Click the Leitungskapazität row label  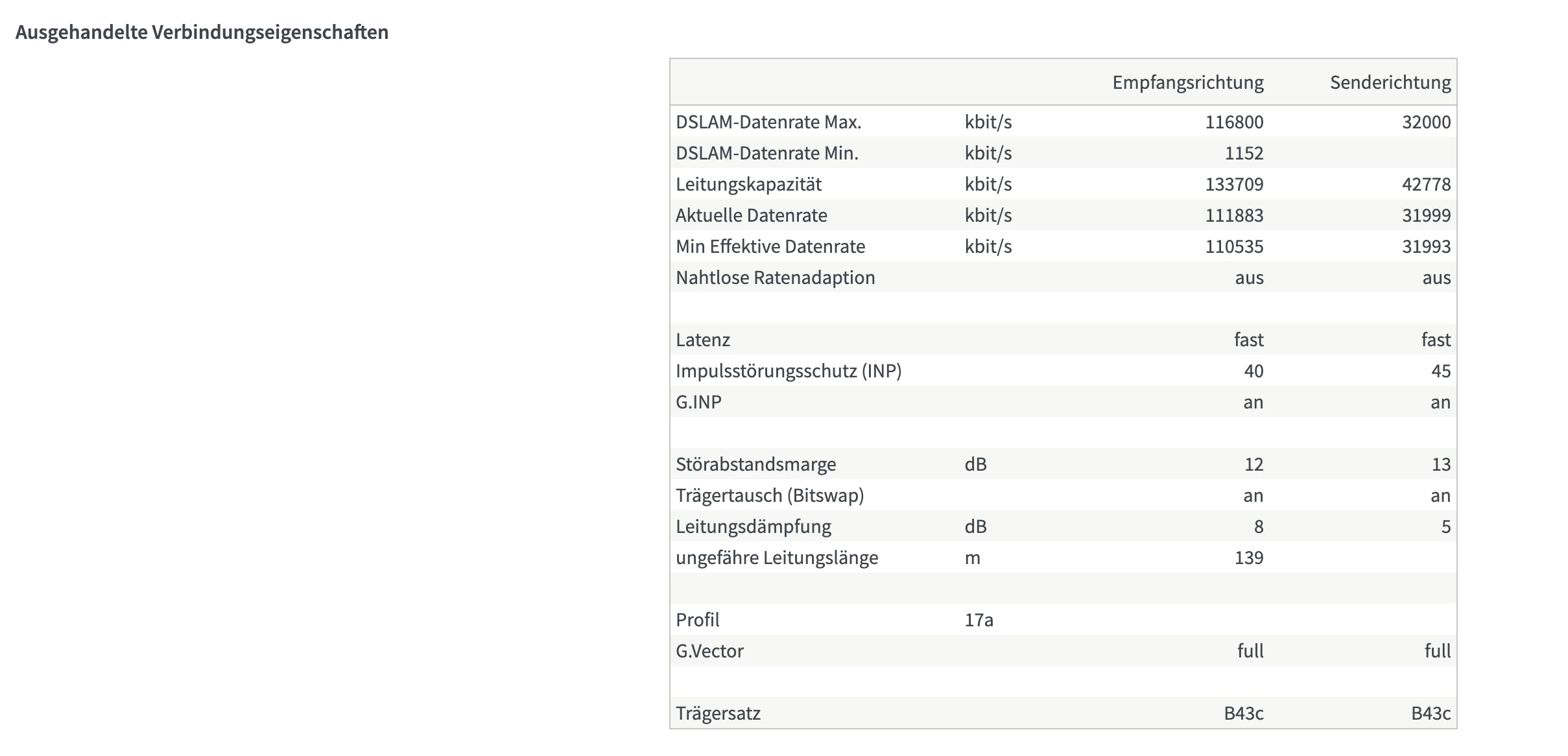tap(748, 184)
